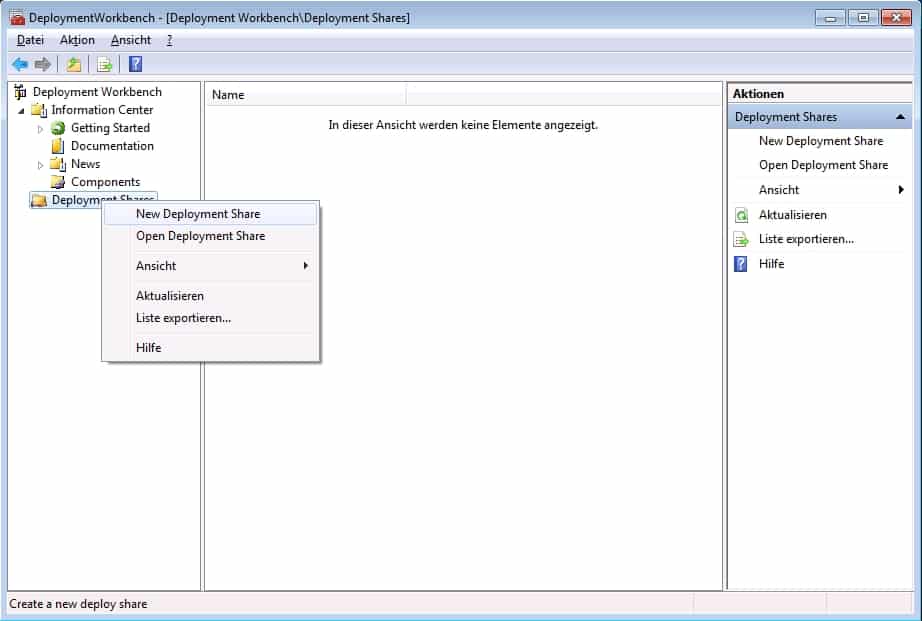
Task: Select the Documentation tree item
Action: 112,146
